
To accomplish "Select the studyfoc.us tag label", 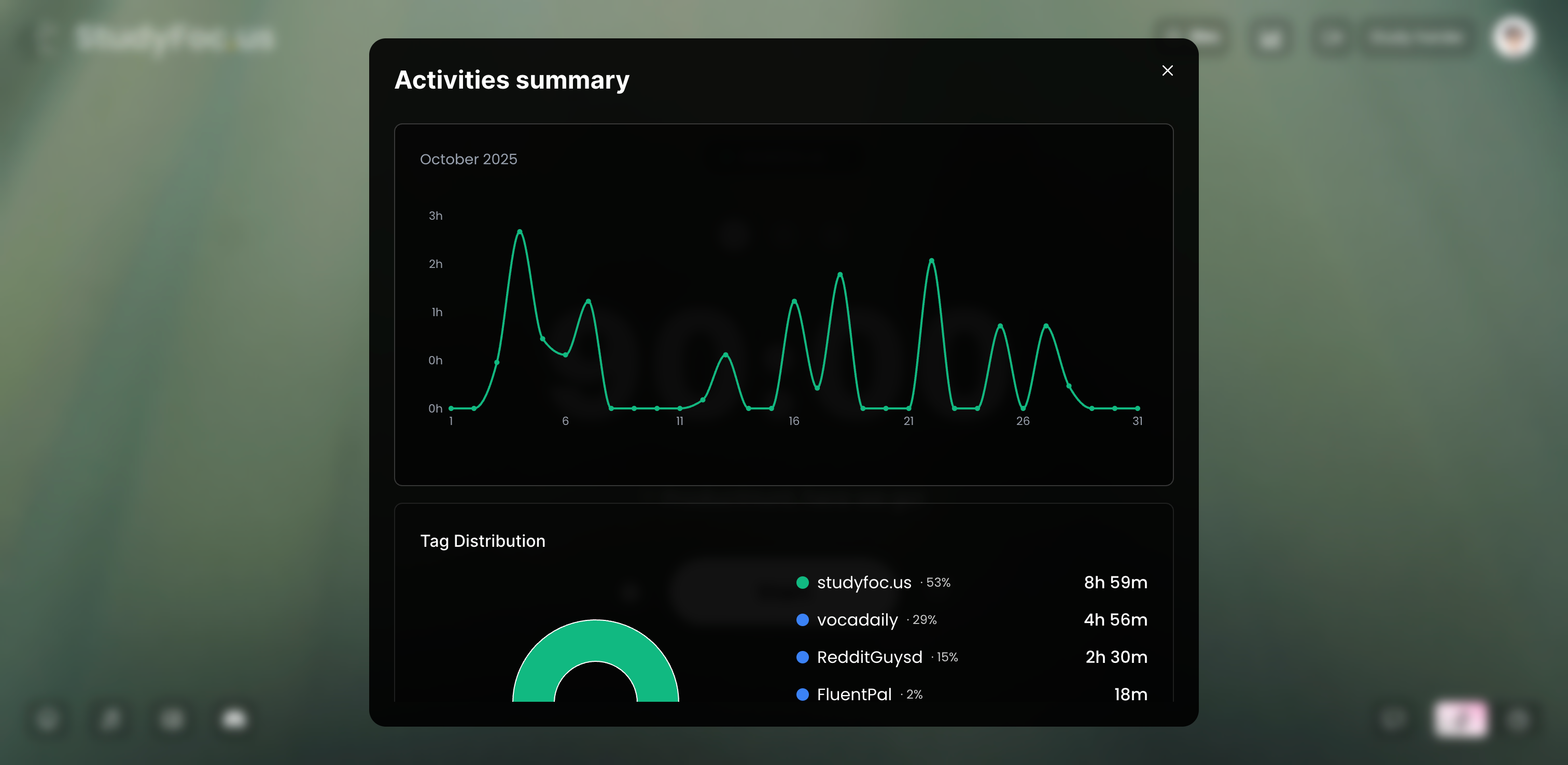I will [864, 583].
